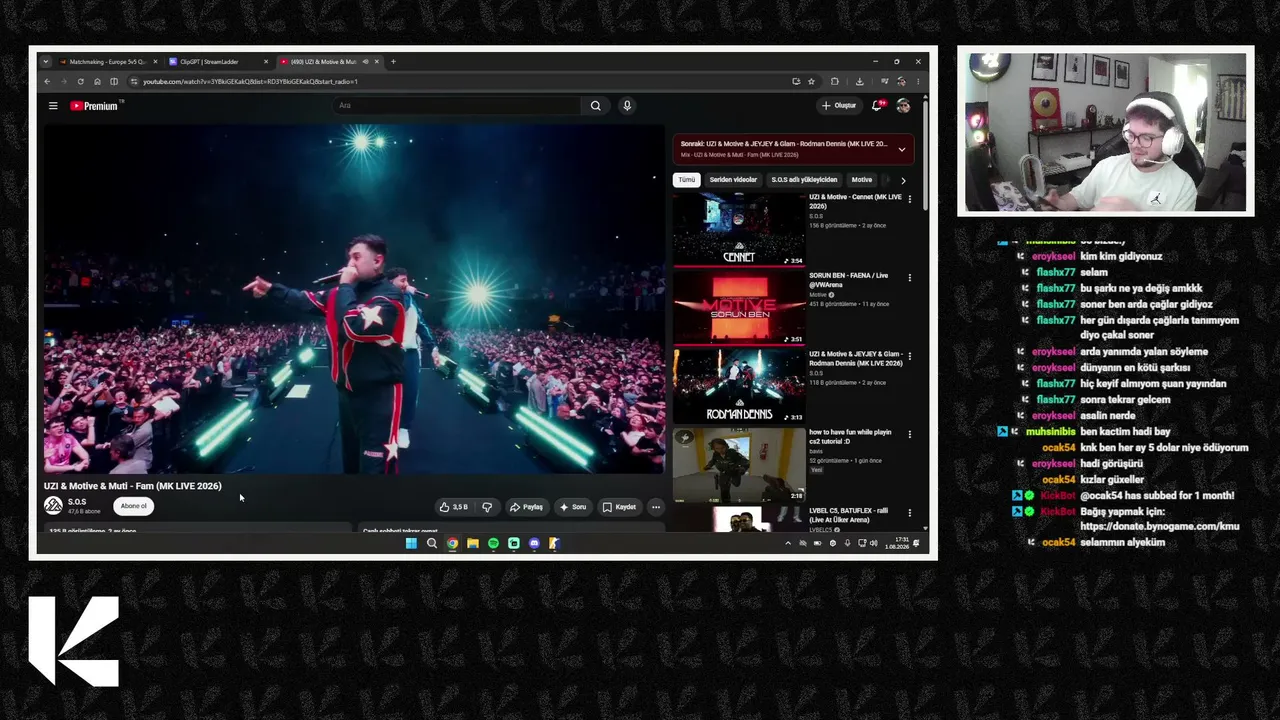The height and width of the screenshot is (720, 1280).
Task: Start voice search with the microphone icon
Action: [x=627, y=105]
